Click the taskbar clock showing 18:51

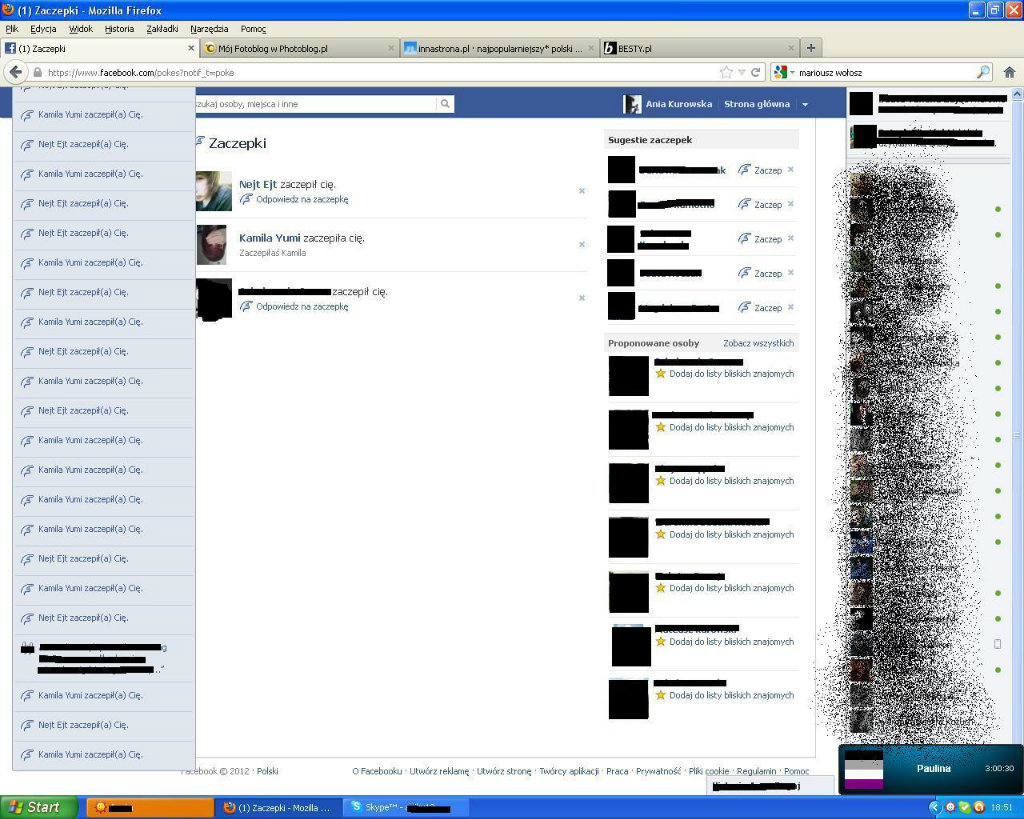(x=1002, y=808)
